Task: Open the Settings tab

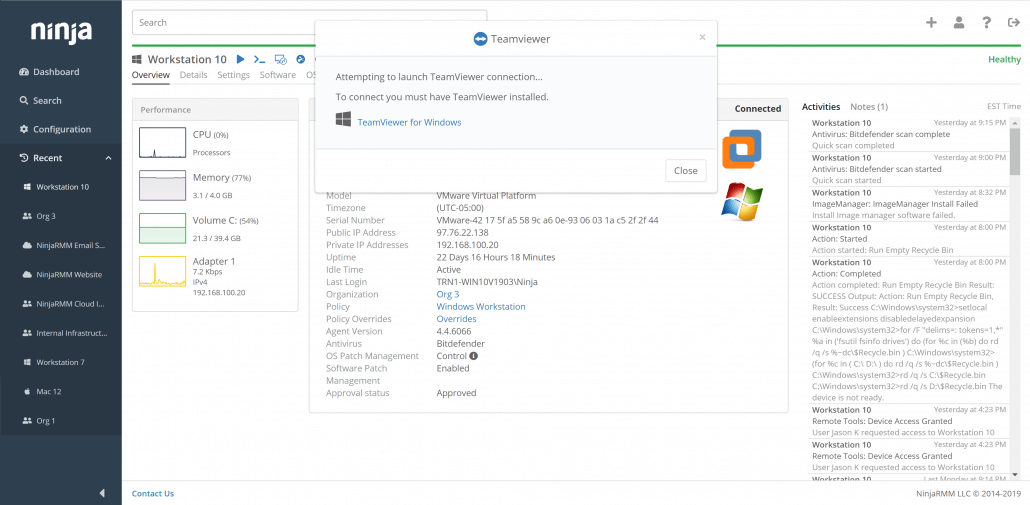Action: (233, 75)
